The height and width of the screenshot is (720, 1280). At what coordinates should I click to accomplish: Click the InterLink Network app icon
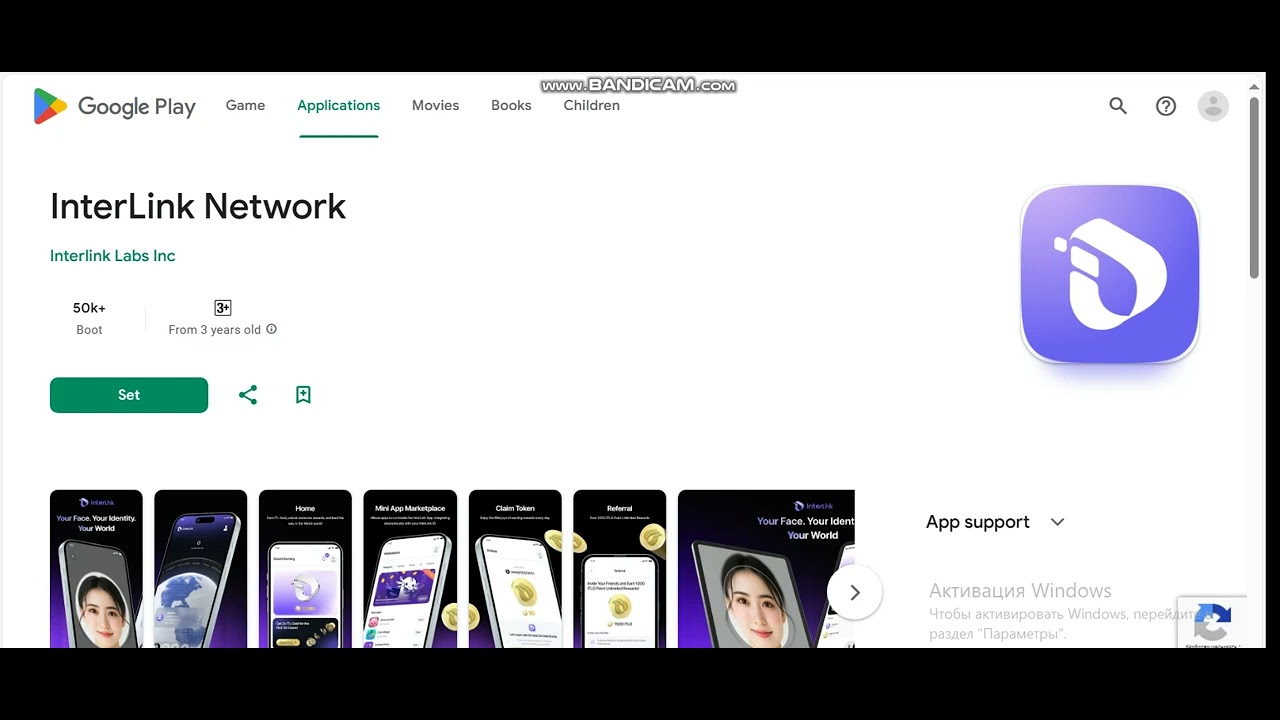coord(1110,274)
